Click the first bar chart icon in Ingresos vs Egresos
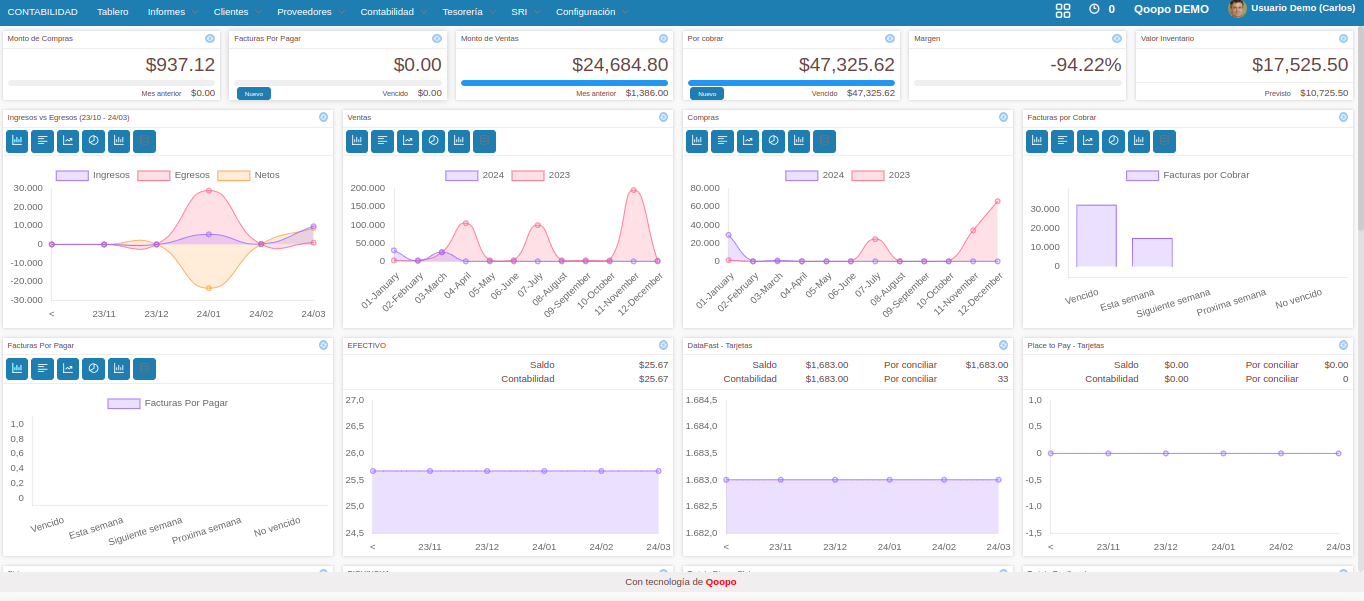The height and width of the screenshot is (601, 1364). click(17, 141)
